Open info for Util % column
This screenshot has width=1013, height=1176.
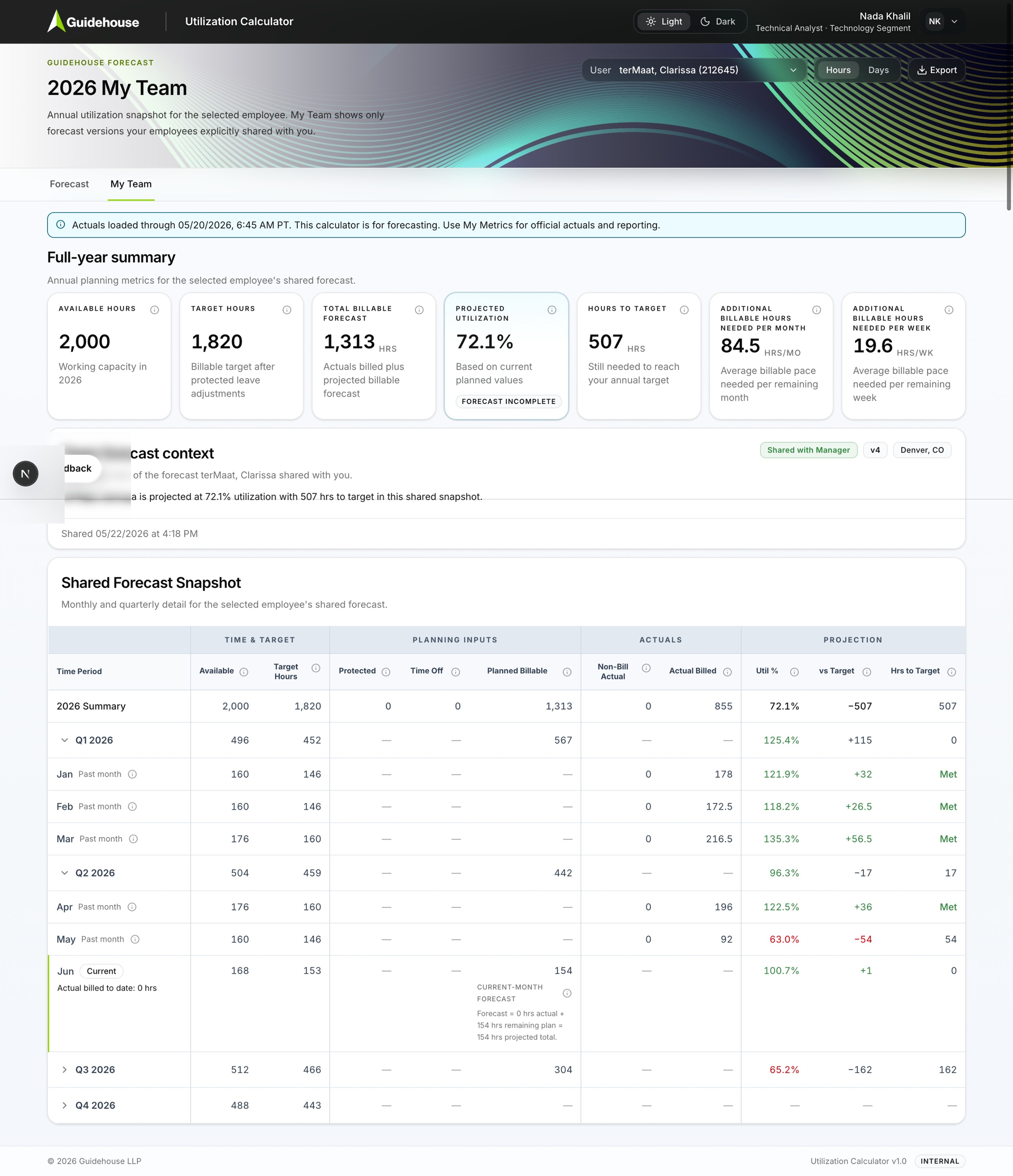[795, 672]
